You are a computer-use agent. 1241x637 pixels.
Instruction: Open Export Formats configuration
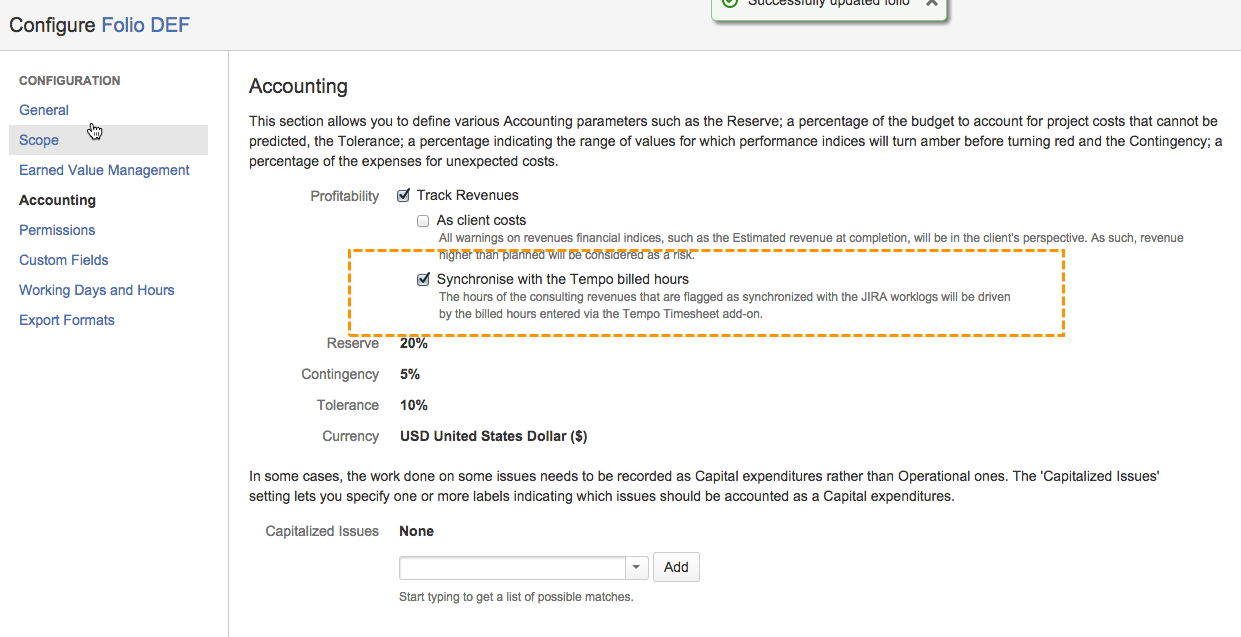click(67, 320)
